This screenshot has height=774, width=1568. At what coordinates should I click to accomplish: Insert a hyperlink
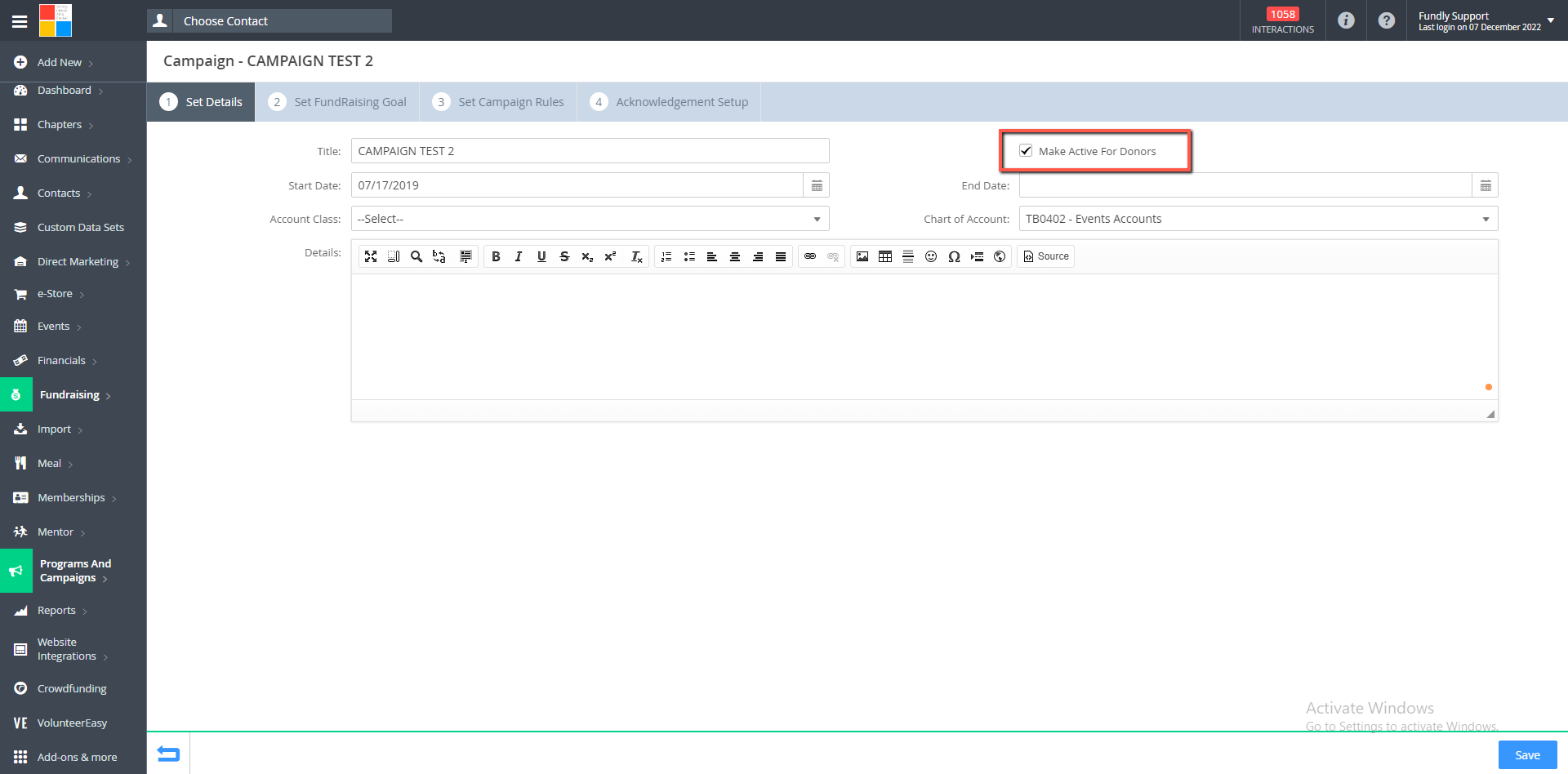[810, 256]
